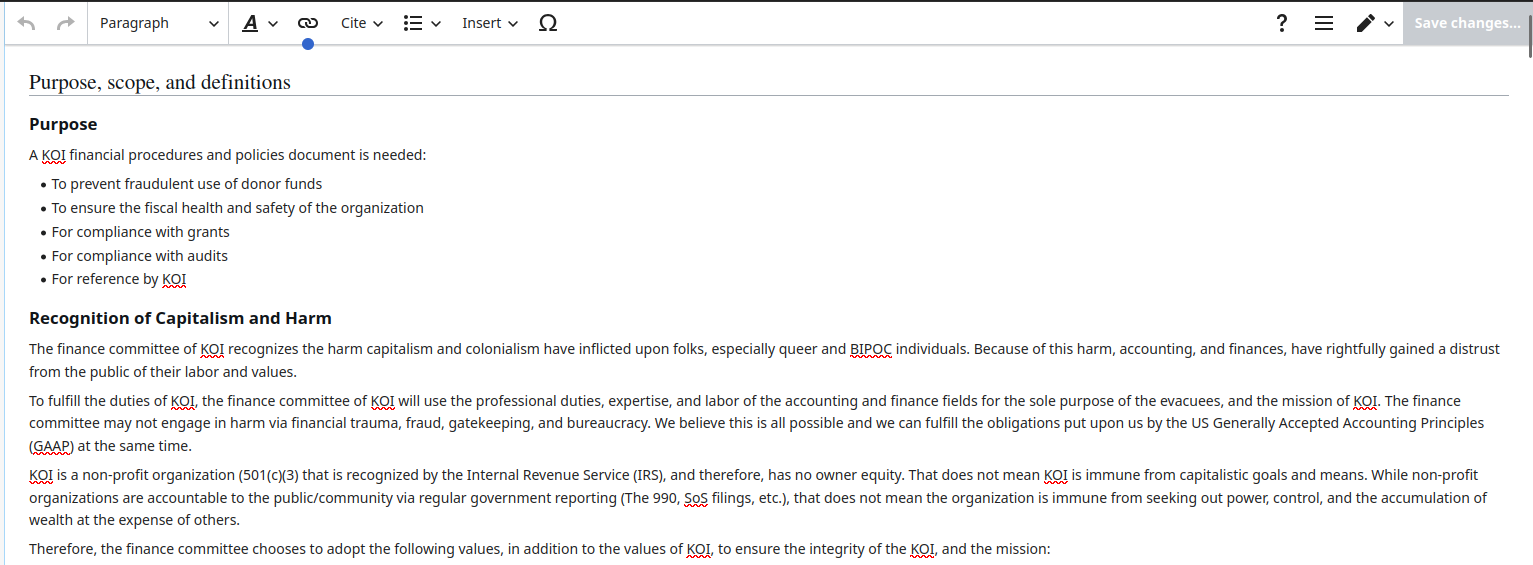Click the Recognition of Capitalism and Harm heading
Screen dimensions: 1533x565
(x=180, y=318)
